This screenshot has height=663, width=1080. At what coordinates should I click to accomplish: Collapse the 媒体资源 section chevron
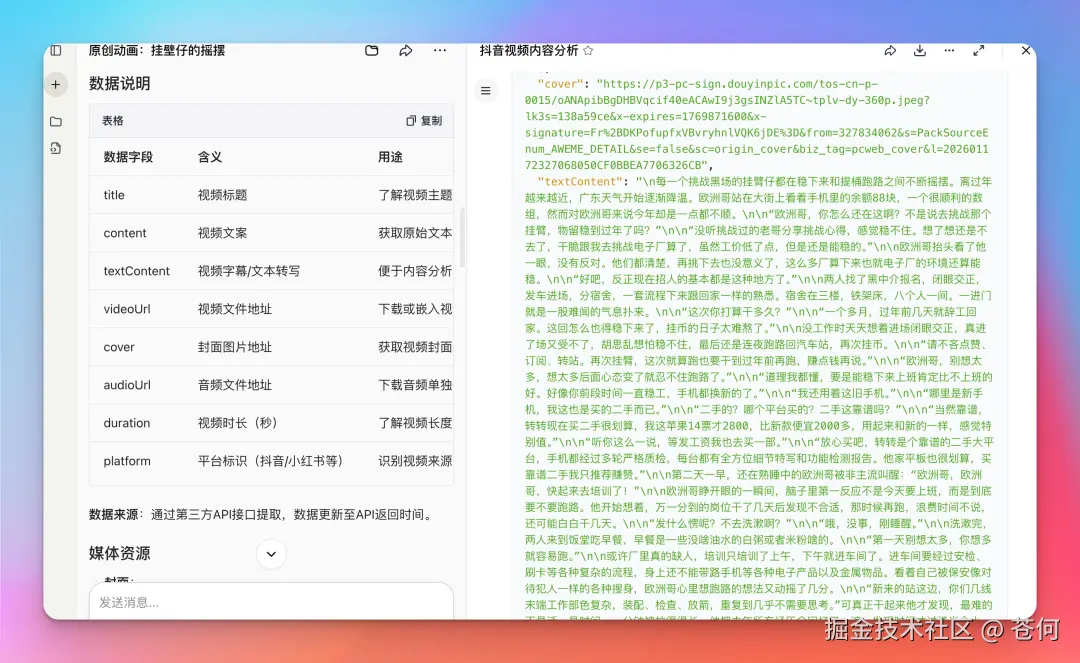pos(270,554)
